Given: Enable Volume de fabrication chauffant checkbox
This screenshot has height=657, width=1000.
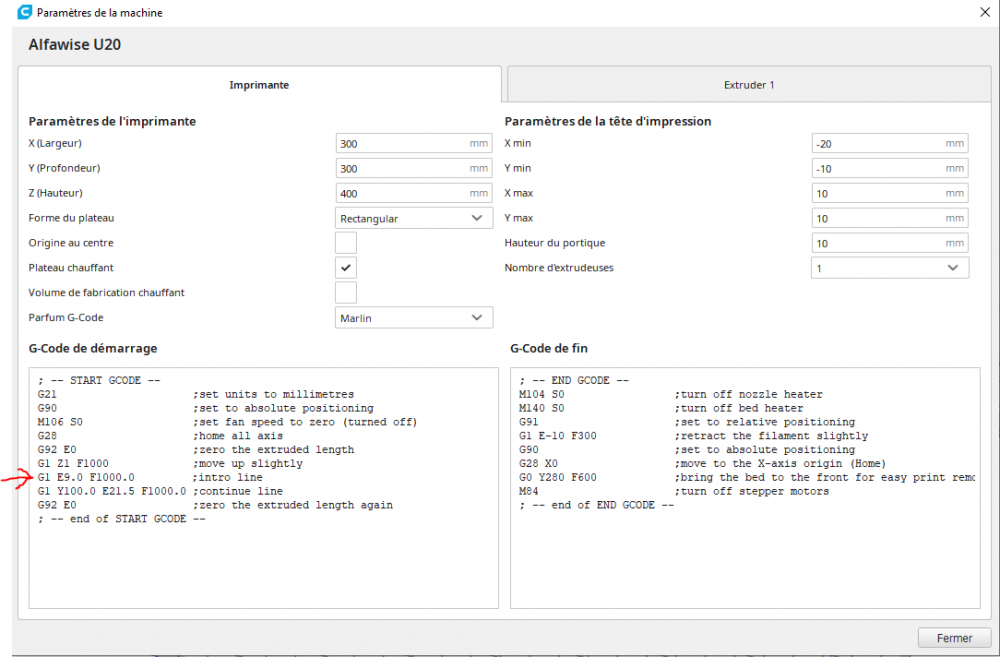Looking at the screenshot, I should (x=346, y=293).
